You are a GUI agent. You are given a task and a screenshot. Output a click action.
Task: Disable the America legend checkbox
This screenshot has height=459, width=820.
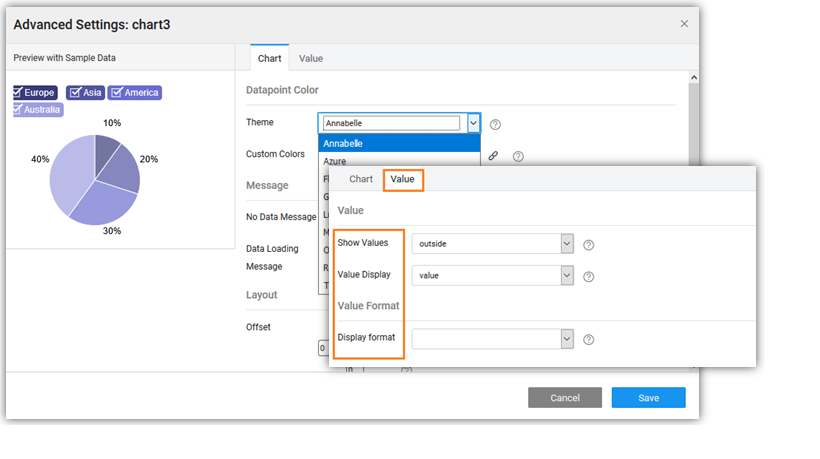coord(117,93)
